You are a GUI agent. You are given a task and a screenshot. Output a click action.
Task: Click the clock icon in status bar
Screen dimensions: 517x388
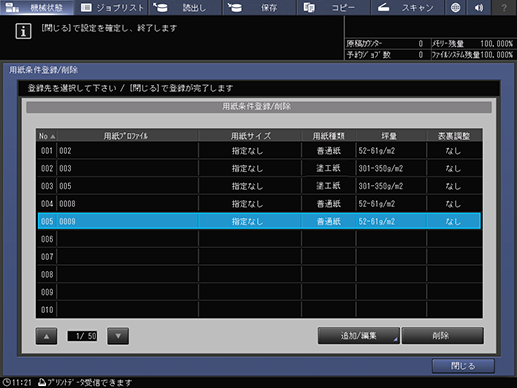(6, 382)
